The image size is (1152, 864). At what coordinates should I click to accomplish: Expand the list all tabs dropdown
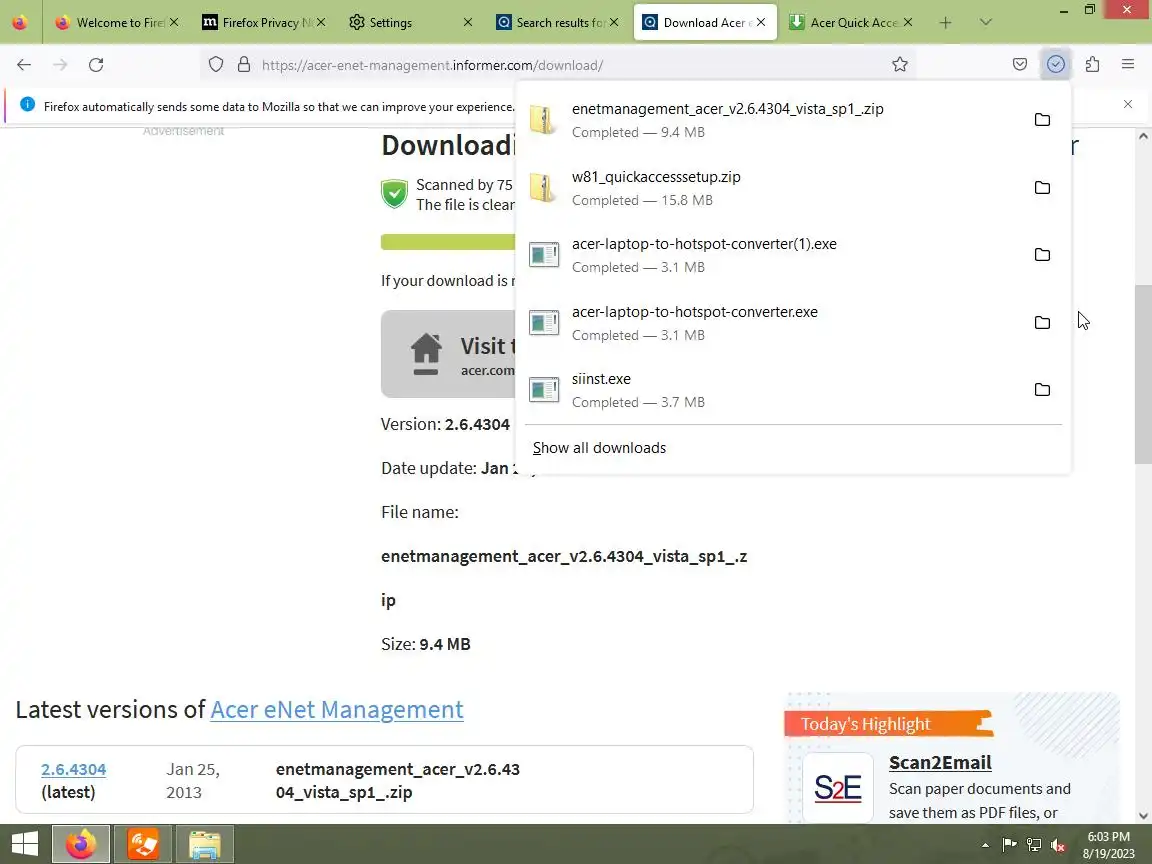click(x=986, y=23)
